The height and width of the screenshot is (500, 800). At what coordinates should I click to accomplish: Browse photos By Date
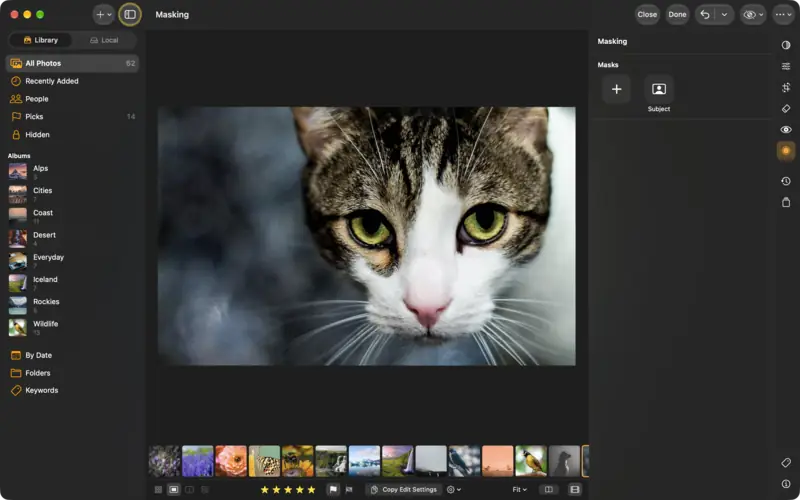[x=72, y=355]
